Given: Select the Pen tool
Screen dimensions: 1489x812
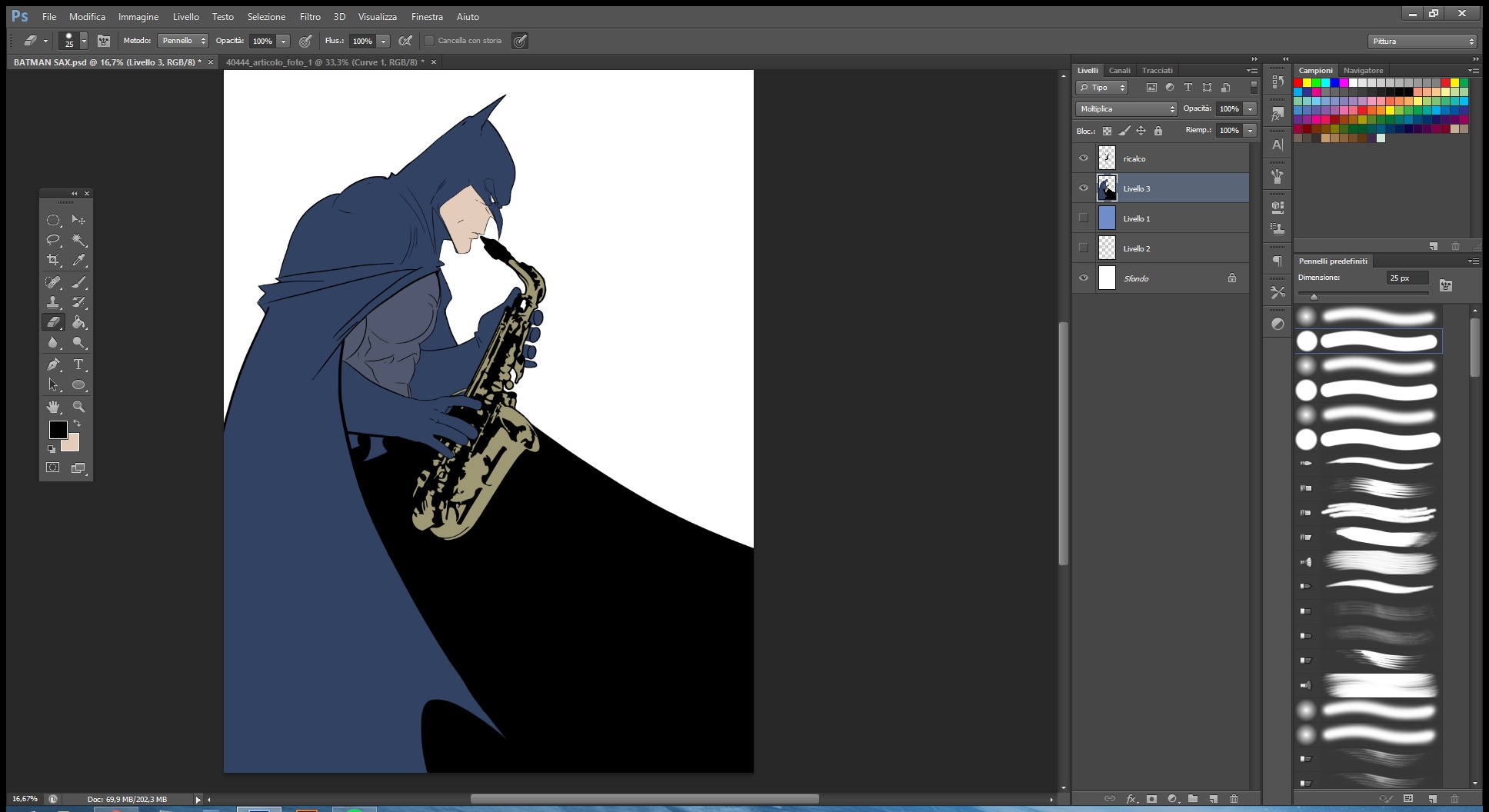Looking at the screenshot, I should click(x=53, y=364).
